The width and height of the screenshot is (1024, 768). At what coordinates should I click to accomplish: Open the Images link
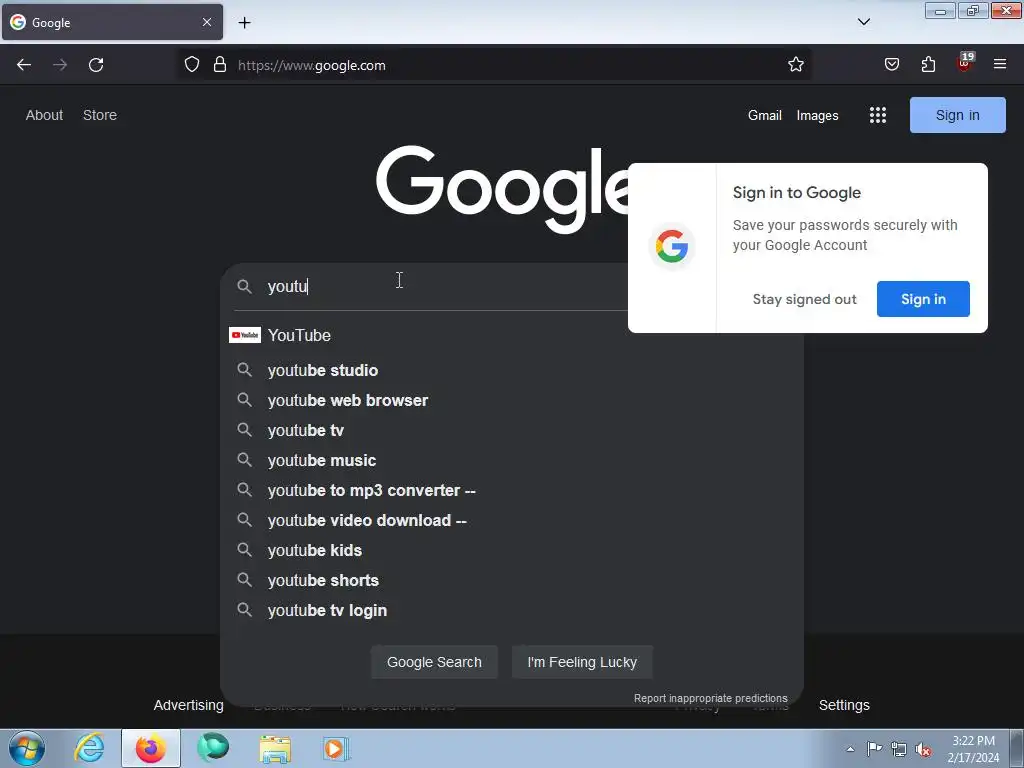point(817,116)
